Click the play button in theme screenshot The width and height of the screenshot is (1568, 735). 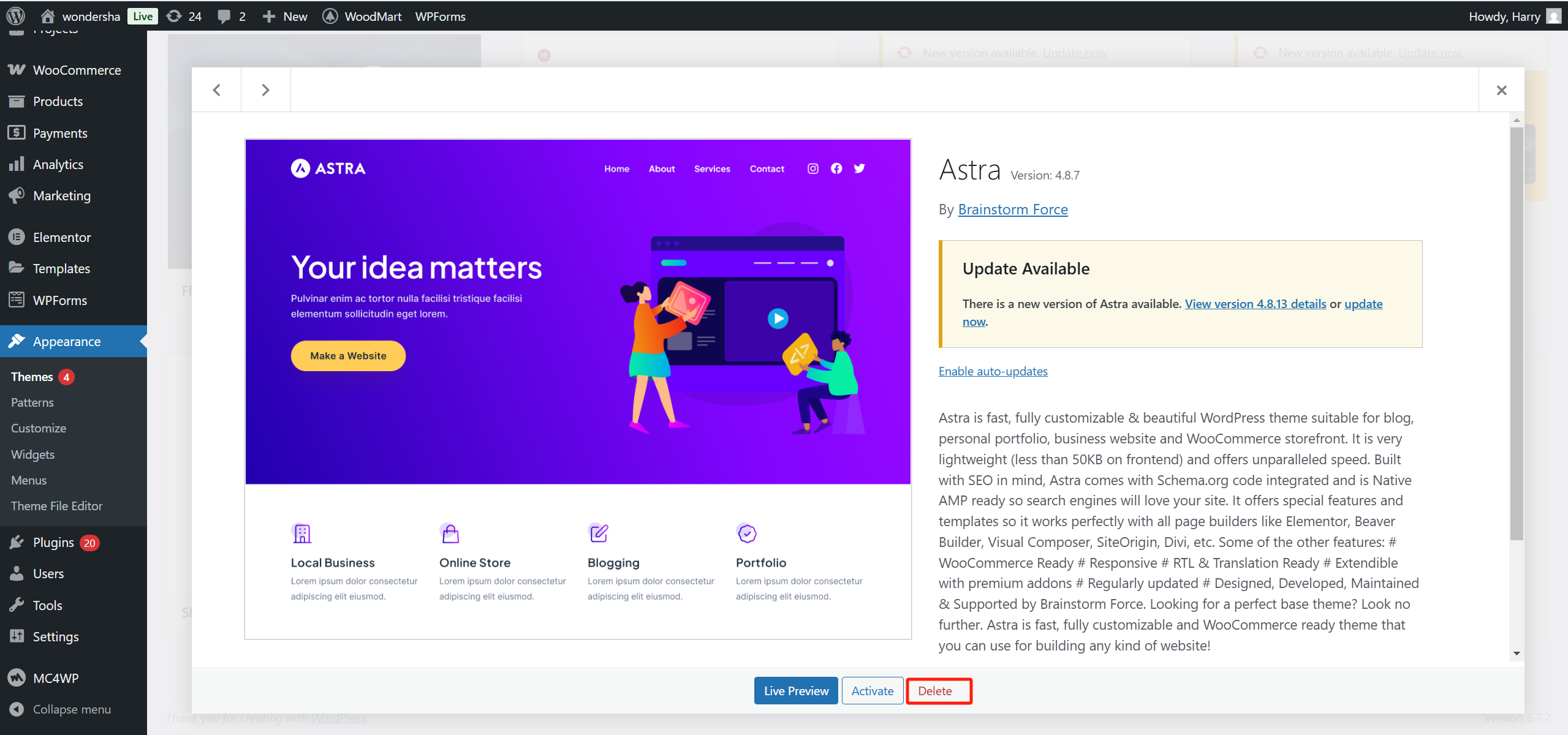click(778, 318)
